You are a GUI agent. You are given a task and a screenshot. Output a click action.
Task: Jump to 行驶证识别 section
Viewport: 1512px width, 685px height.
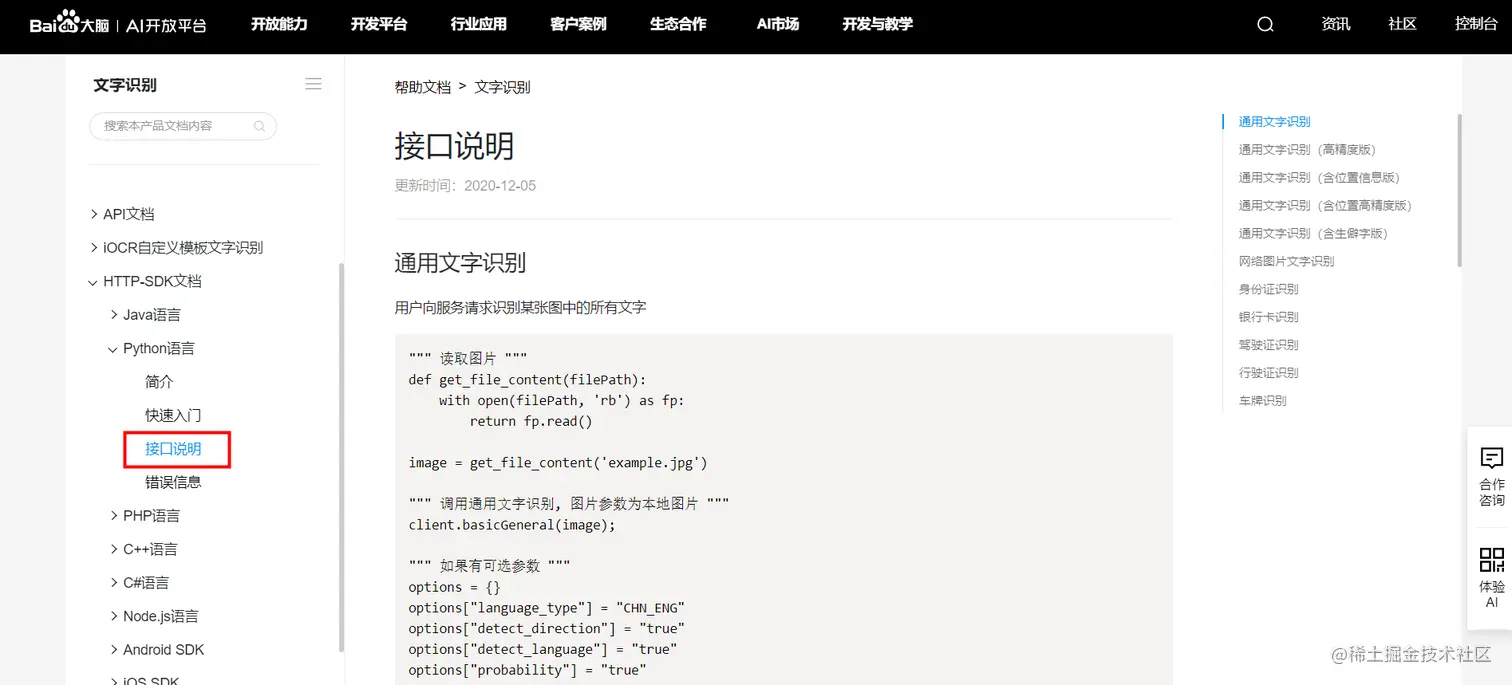(x=1268, y=373)
